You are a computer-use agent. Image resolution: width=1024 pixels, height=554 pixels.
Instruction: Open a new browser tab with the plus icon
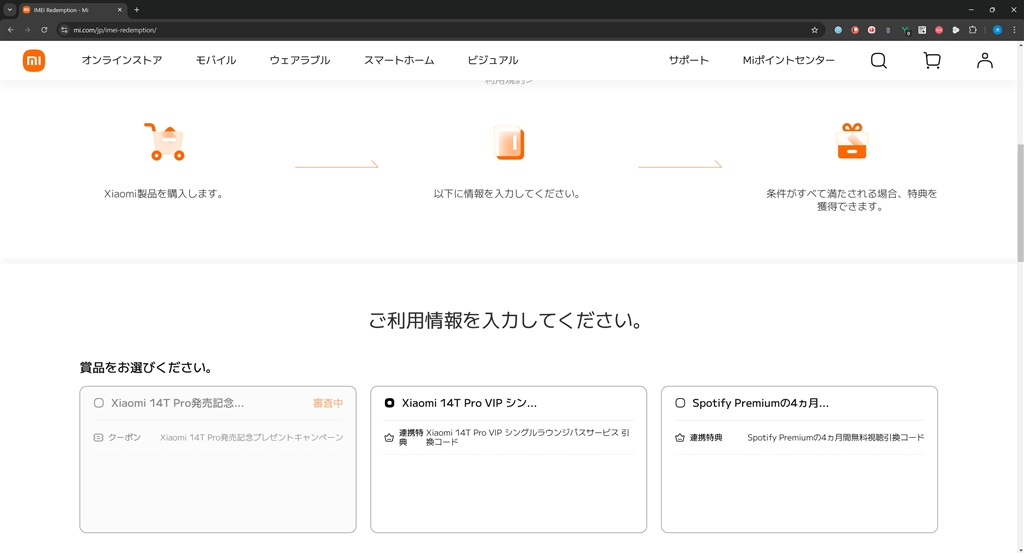click(136, 10)
